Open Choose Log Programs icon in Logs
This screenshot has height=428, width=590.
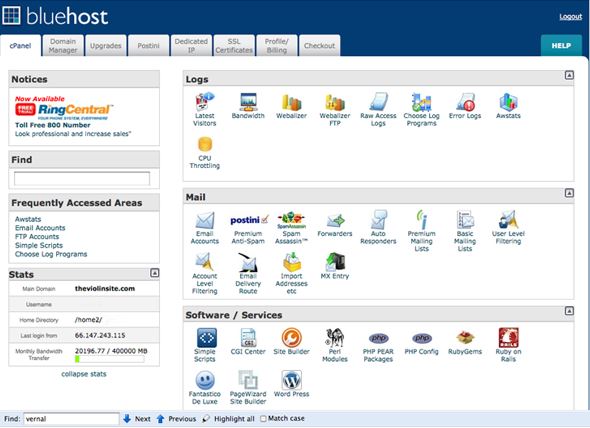(421, 102)
